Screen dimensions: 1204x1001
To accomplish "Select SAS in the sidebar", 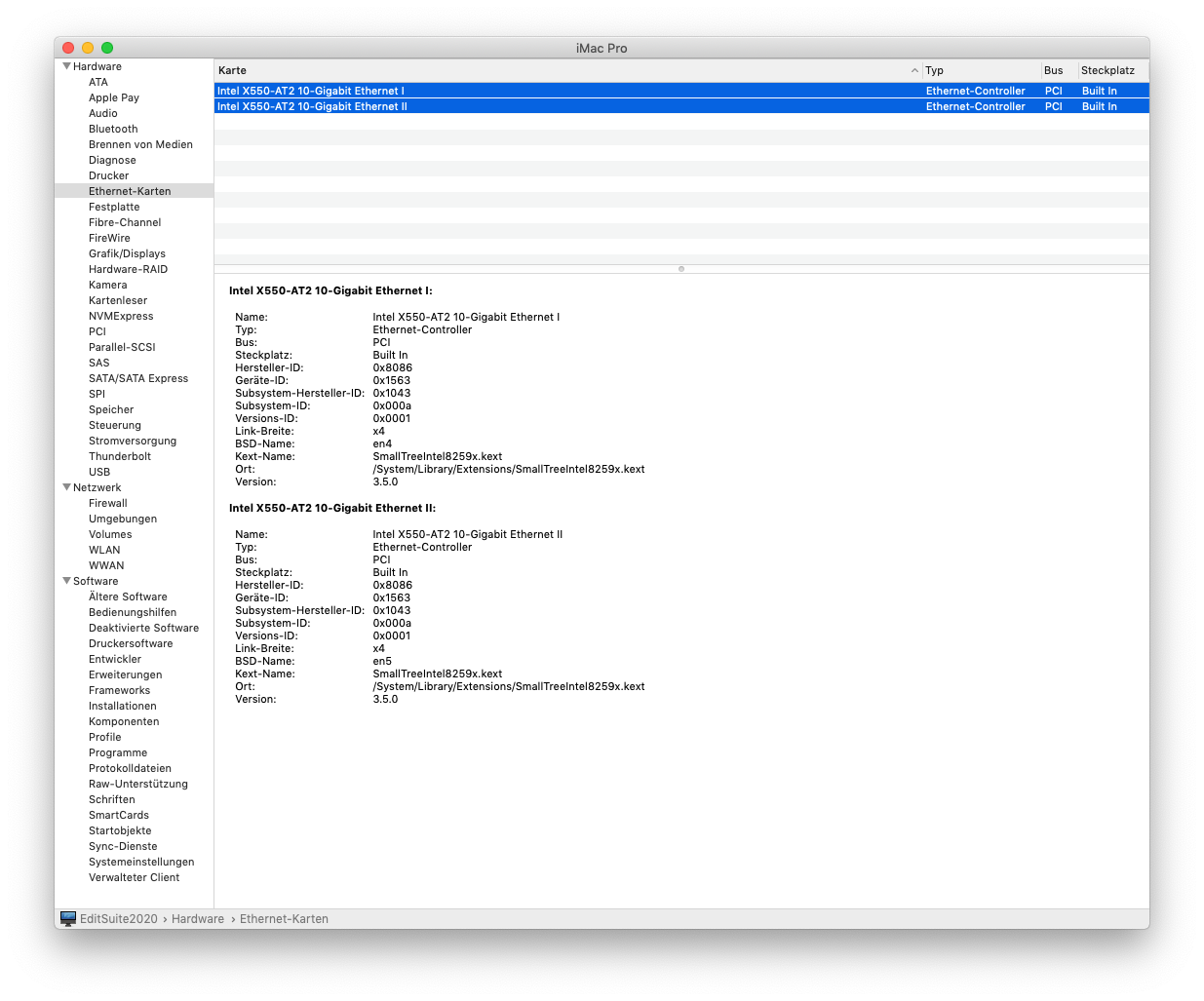I will point(99,363).
